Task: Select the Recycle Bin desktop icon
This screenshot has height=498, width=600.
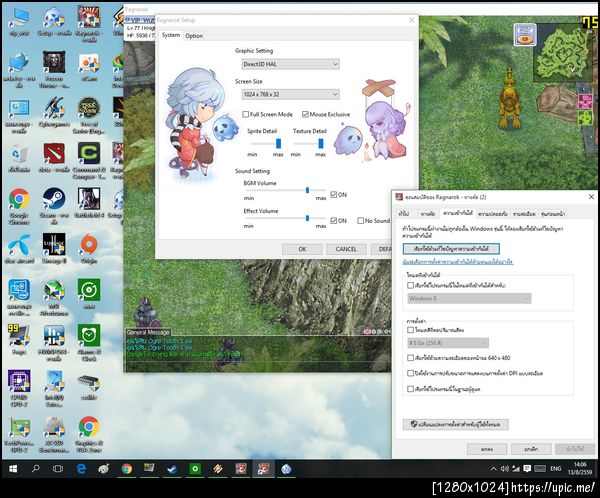Action: click(x=19, y=157)
